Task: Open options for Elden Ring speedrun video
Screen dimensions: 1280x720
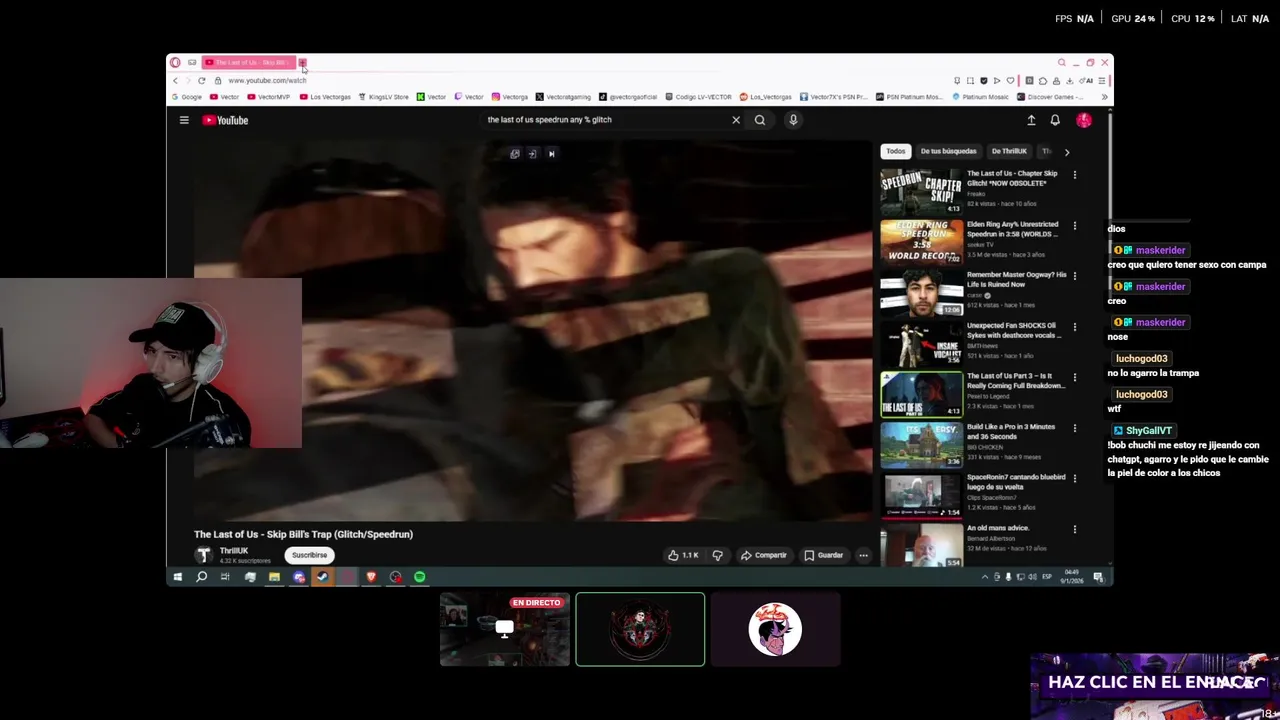Action: coord(1075,226)
